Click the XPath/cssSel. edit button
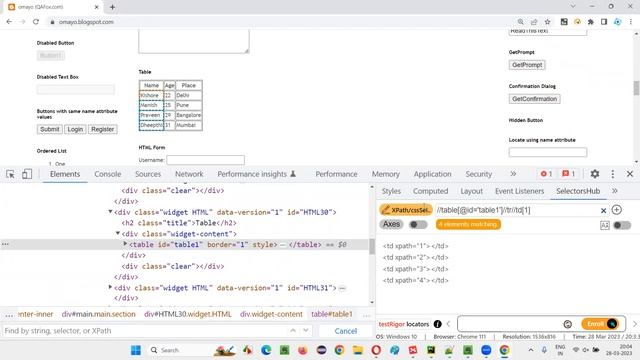640x360 pixels. [406, 210]
